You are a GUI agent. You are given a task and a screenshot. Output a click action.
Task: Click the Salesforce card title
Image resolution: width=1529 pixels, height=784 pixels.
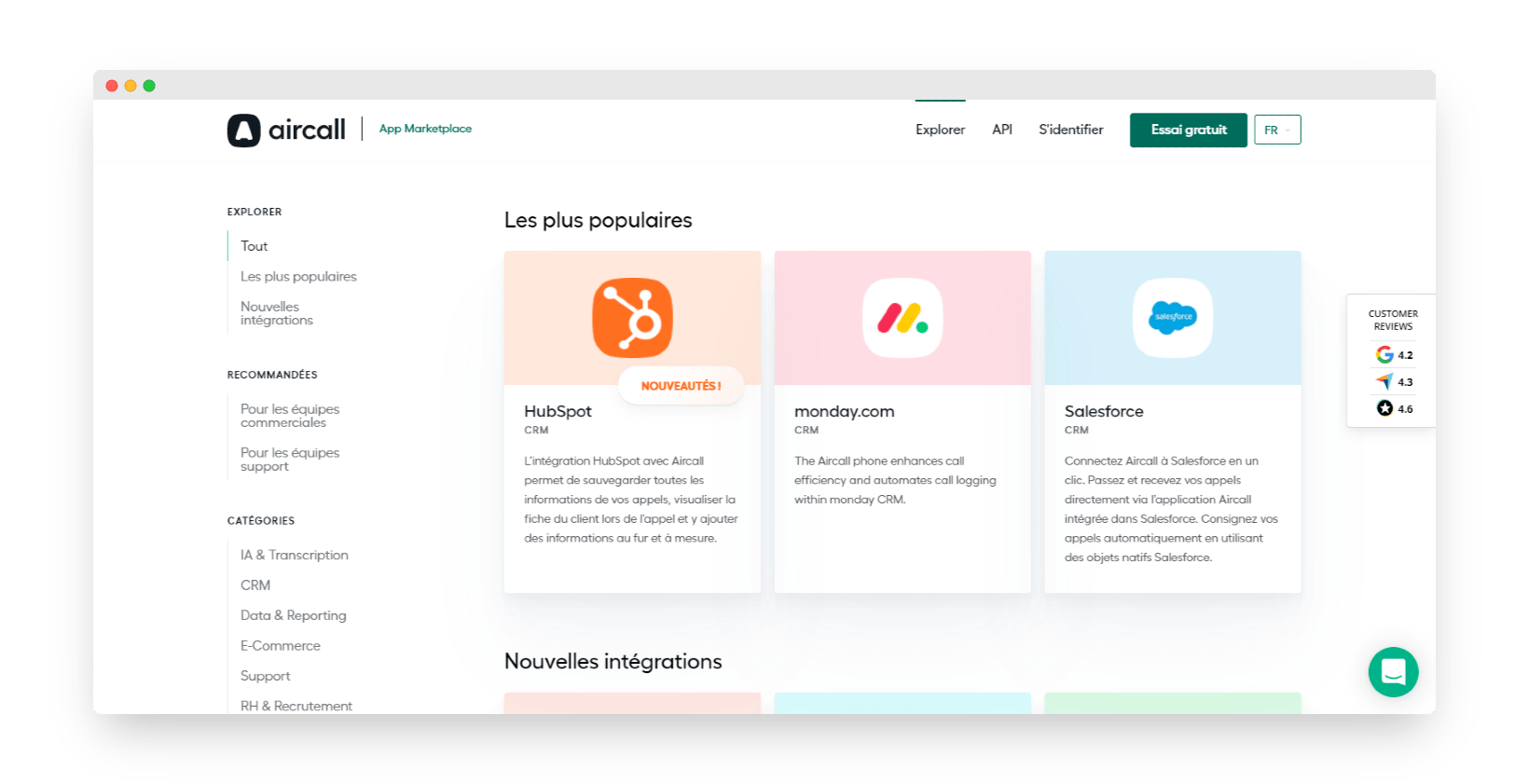1104,411
